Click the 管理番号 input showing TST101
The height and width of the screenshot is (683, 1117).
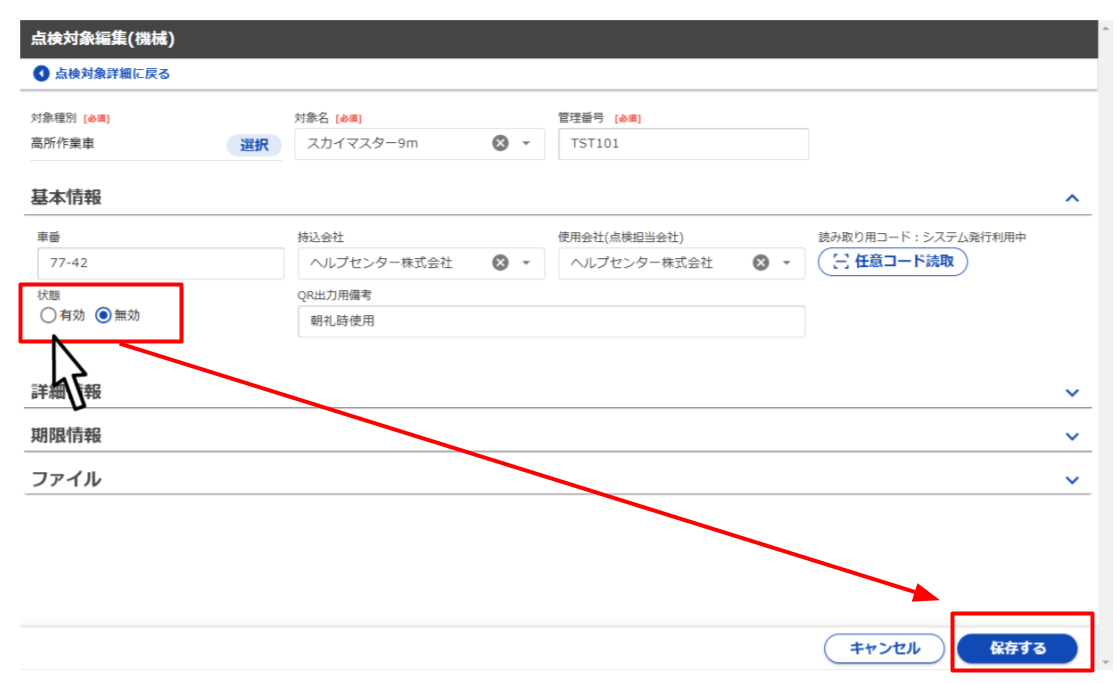coord(683,143)
